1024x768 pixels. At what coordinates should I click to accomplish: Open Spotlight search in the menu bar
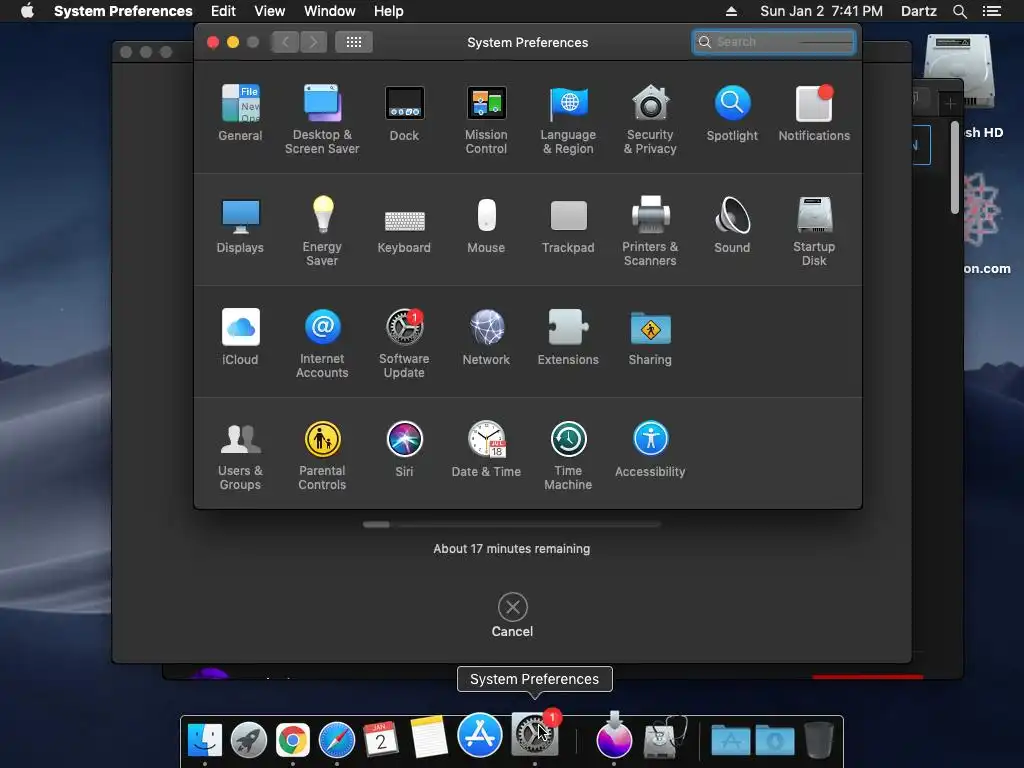tap(959, 11)
